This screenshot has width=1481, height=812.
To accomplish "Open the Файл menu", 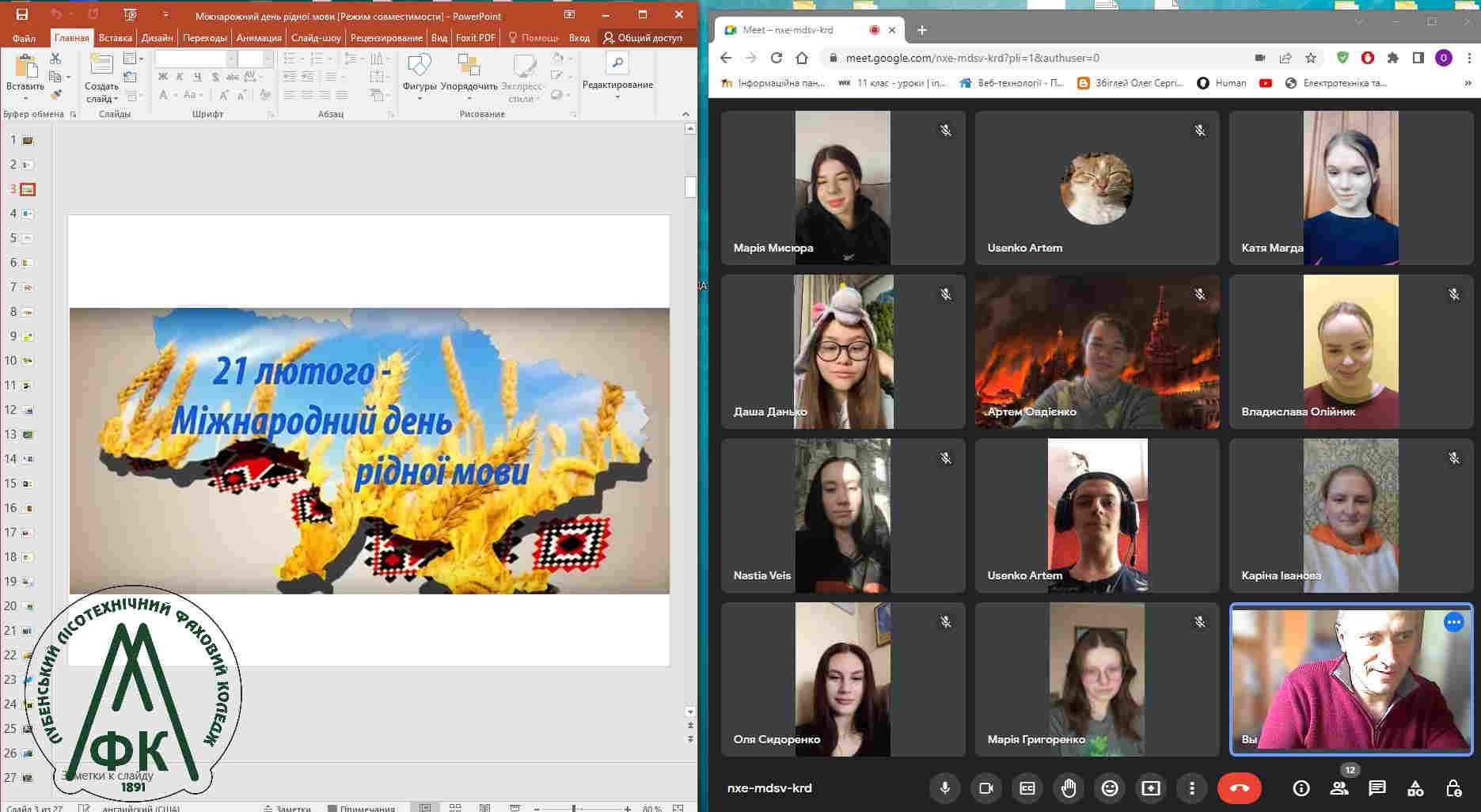I will [24, 38].
